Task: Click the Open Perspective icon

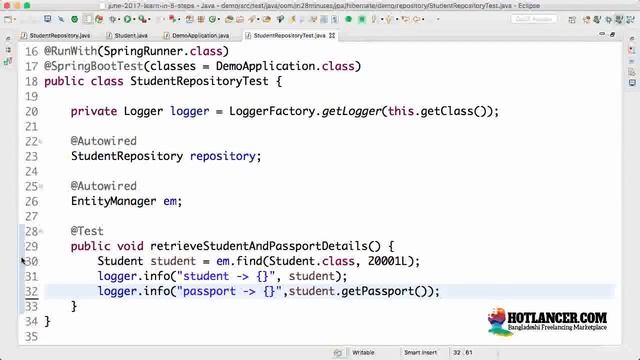Action: pos(572,20)
